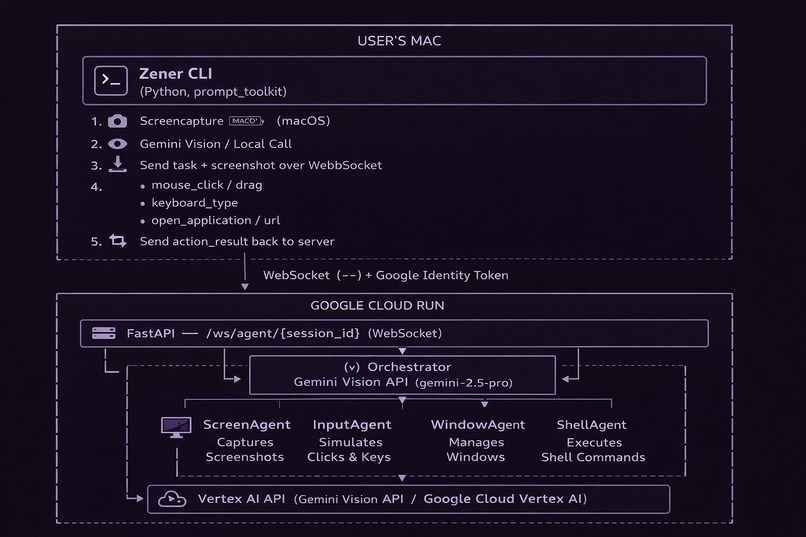This screenshot has width=806, height=537.
Task: Click the "mouse_click / drag" bullet
Action: tap(207, 185)
